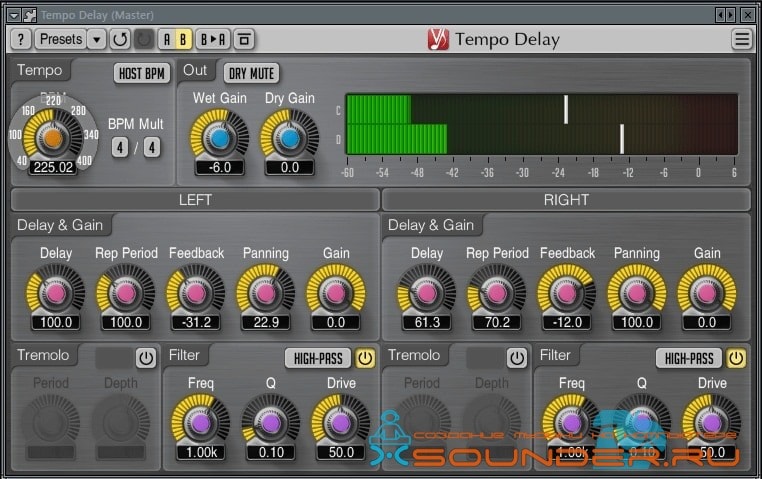Click the Dry Gain knob

290,138
